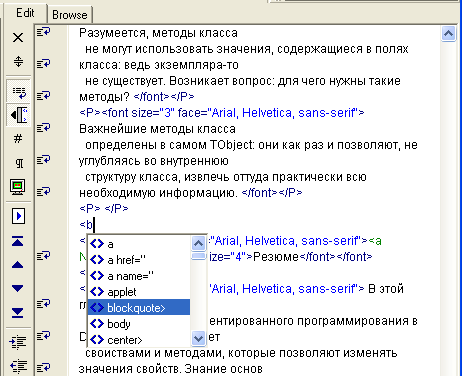Viewport: 462px width, 376px height.
Task: Jump to top with the barred up arrow
Action: (x=18, y=241)
